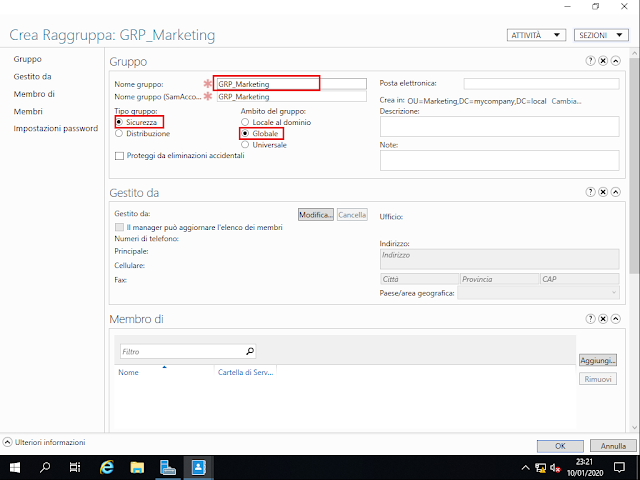Viewport: 640px width, 480px height.
Task: Toggle manager può aggiornare l'elenco checkbox
Action: (119, 227)
